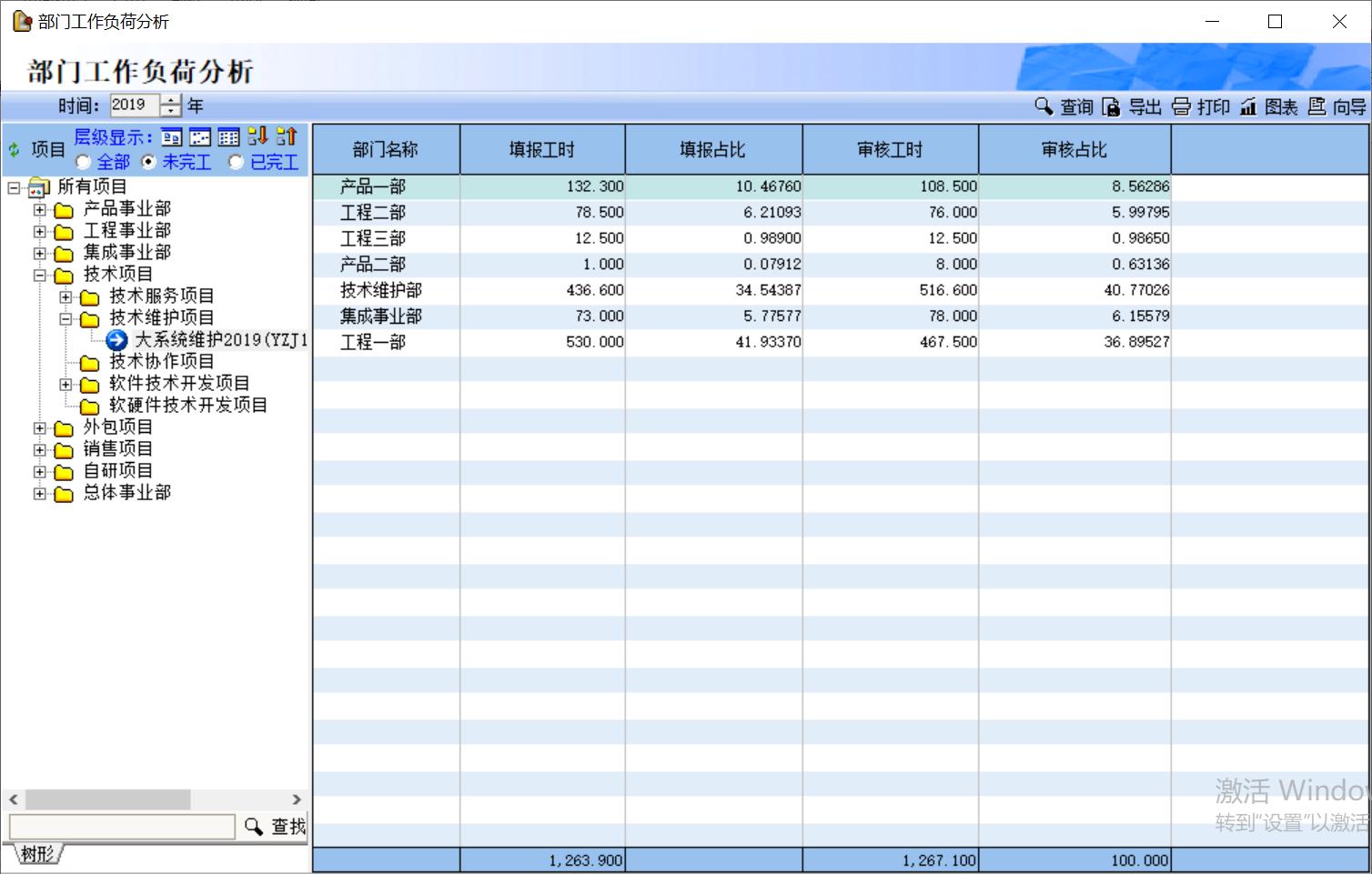Click the third 层级显示 grid icon
The image size is (1372, 874).
point(229,137)
